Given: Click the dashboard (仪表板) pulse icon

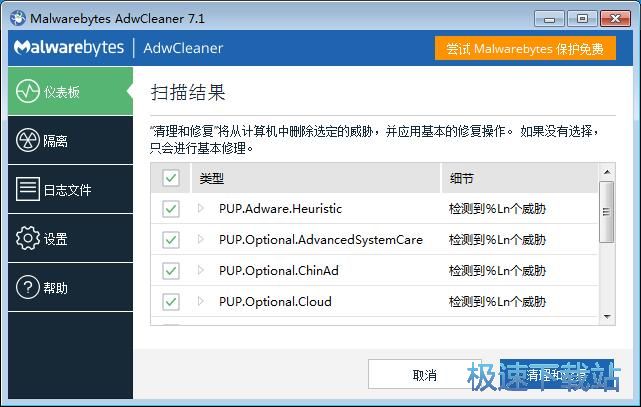Looking at the screenshot, I should (27, 93).
